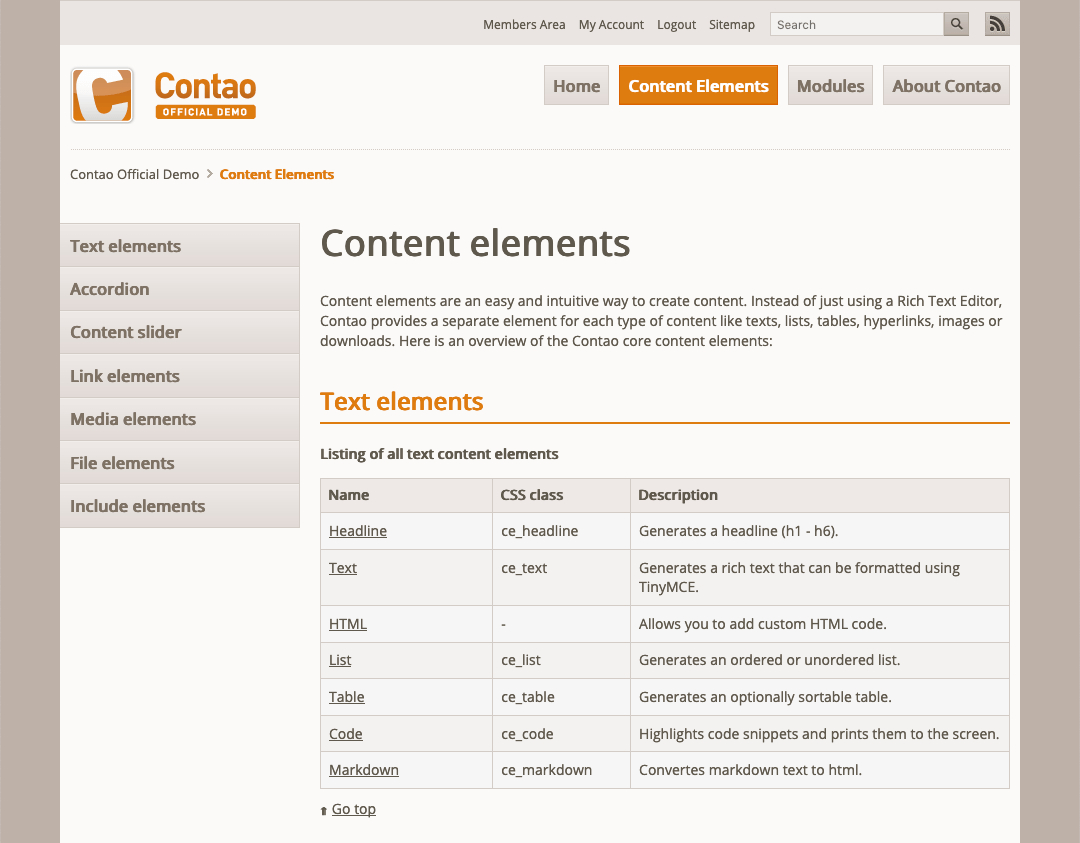Select Text elements in sidebar
The image size is (1080, 843).
(180, 245)
